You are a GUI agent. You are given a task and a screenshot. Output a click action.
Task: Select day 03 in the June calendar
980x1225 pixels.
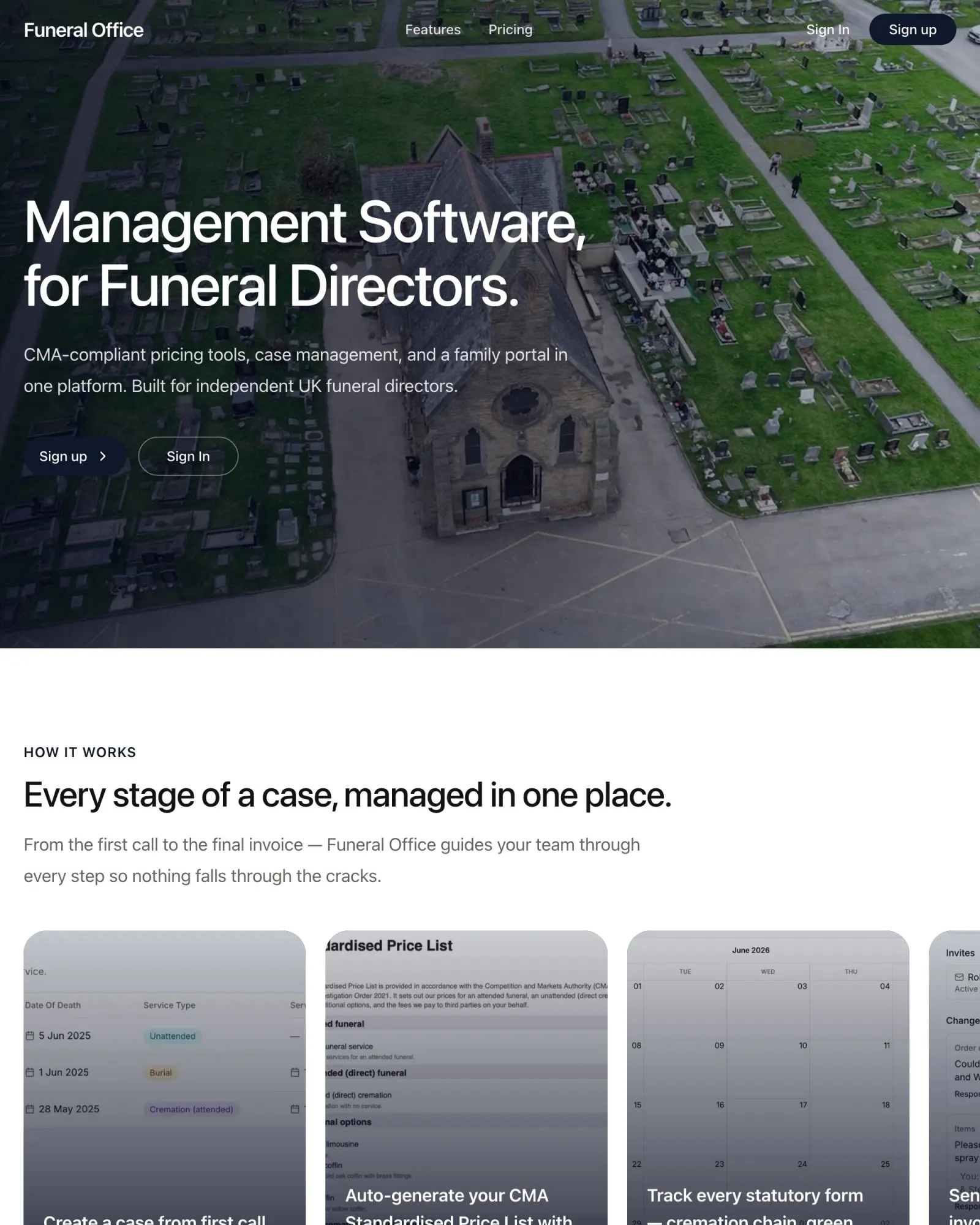[802, 986]
